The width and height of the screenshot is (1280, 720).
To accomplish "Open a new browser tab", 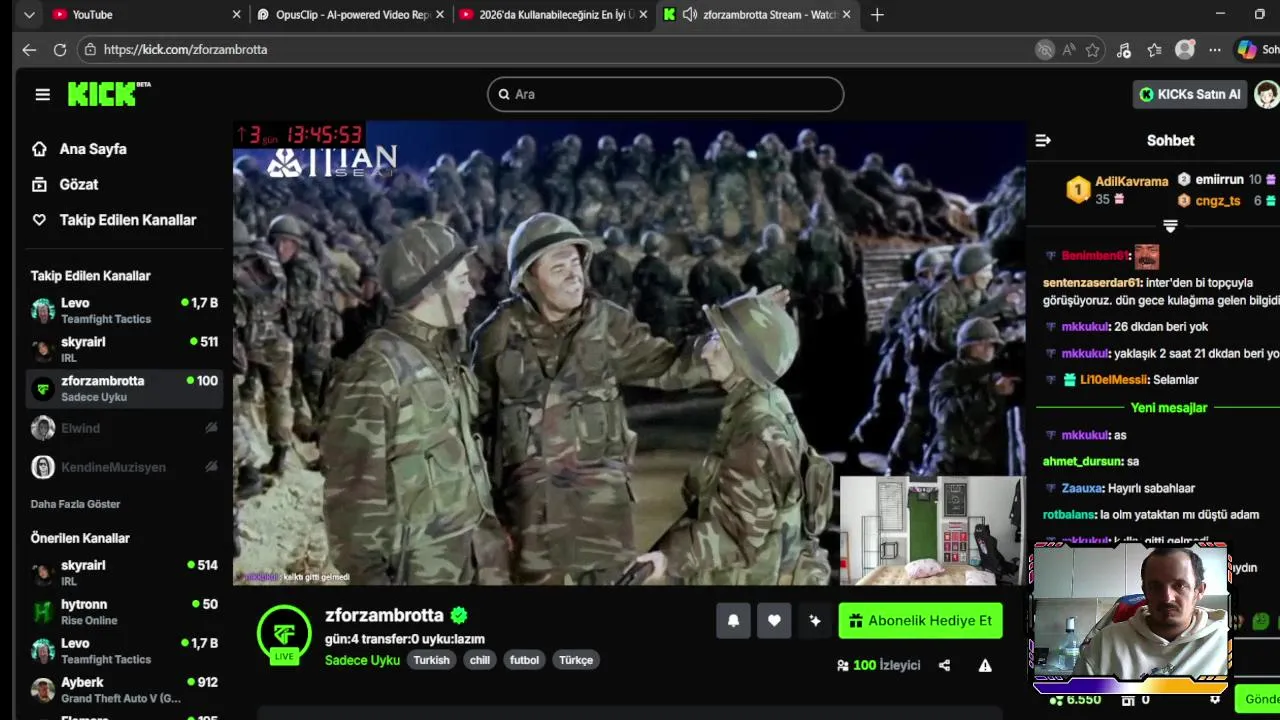I will (x=877, y=15).
